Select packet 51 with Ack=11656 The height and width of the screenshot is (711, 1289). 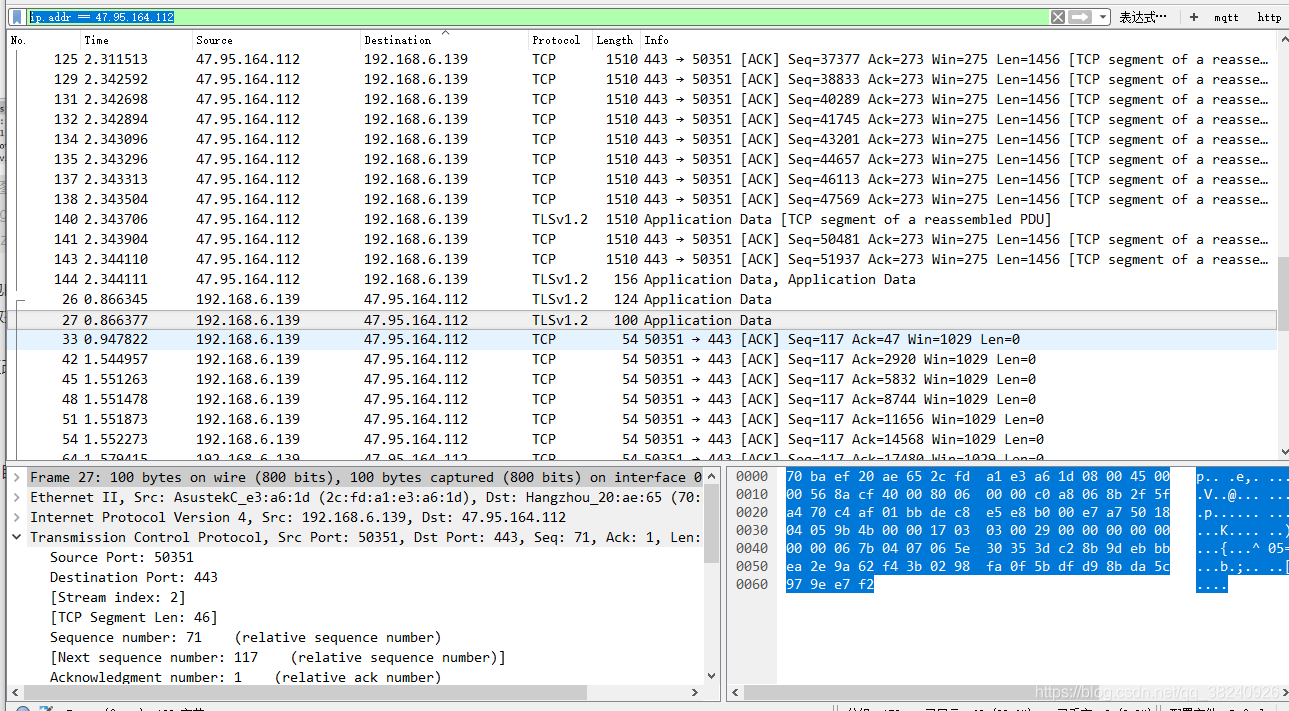[641, 419]
